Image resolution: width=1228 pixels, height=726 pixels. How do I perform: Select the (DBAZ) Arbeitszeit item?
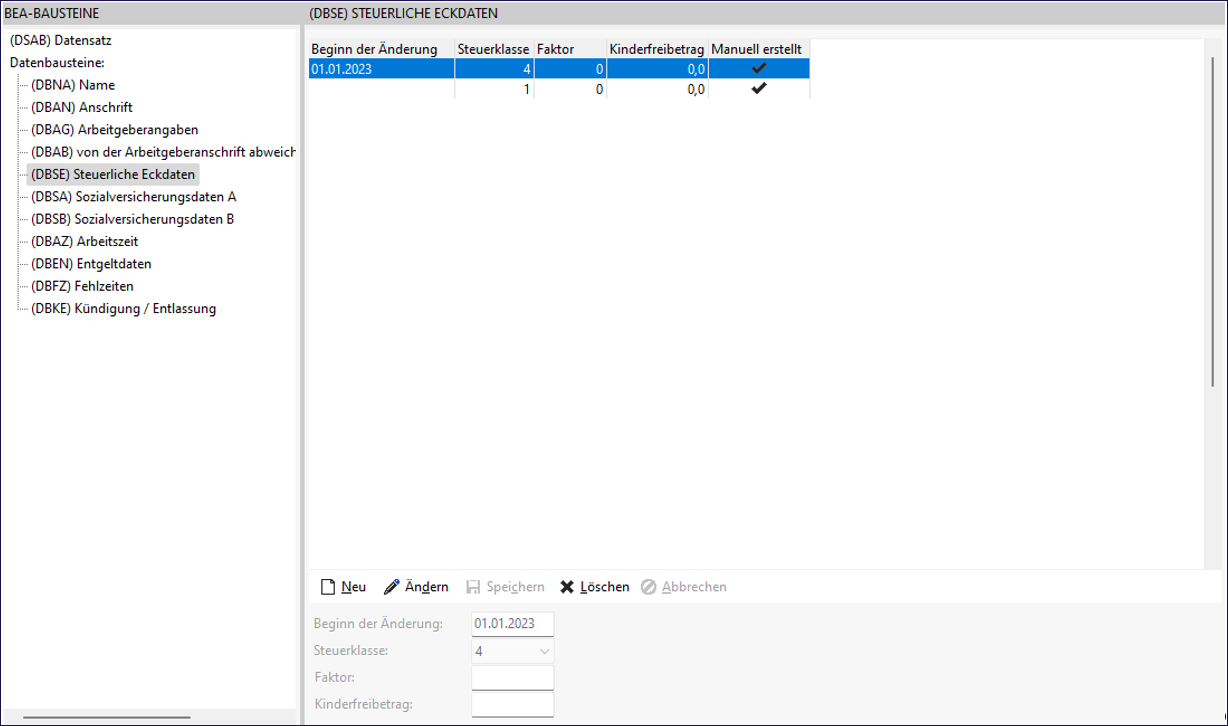(x=85, y=242)
